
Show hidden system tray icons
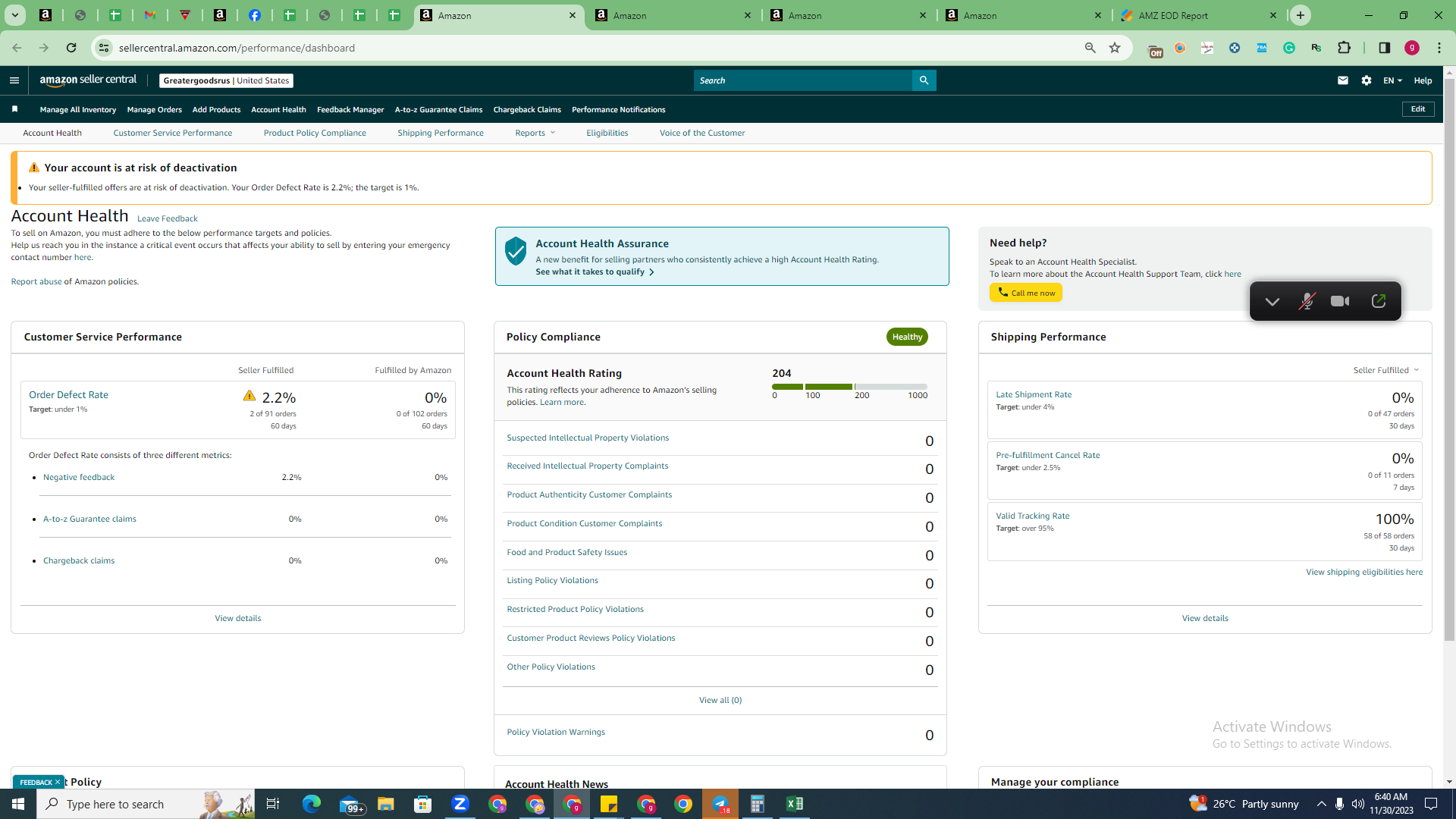[1322, 804]
